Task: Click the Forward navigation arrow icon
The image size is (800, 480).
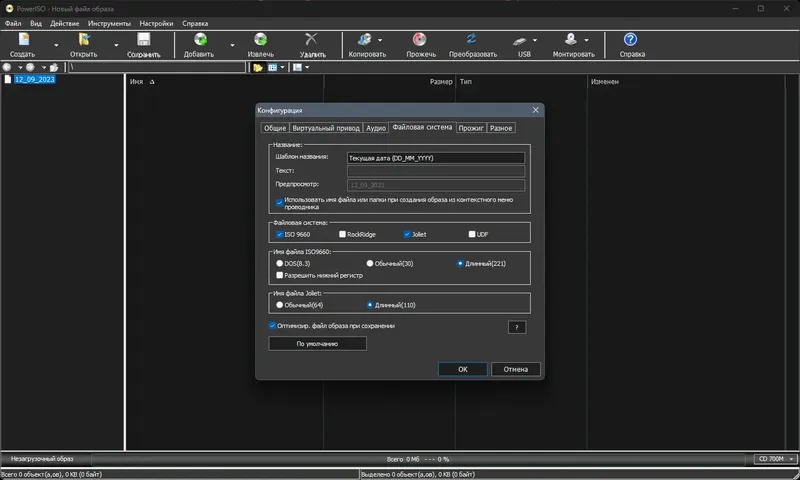Action: click(x=31, y=67)
